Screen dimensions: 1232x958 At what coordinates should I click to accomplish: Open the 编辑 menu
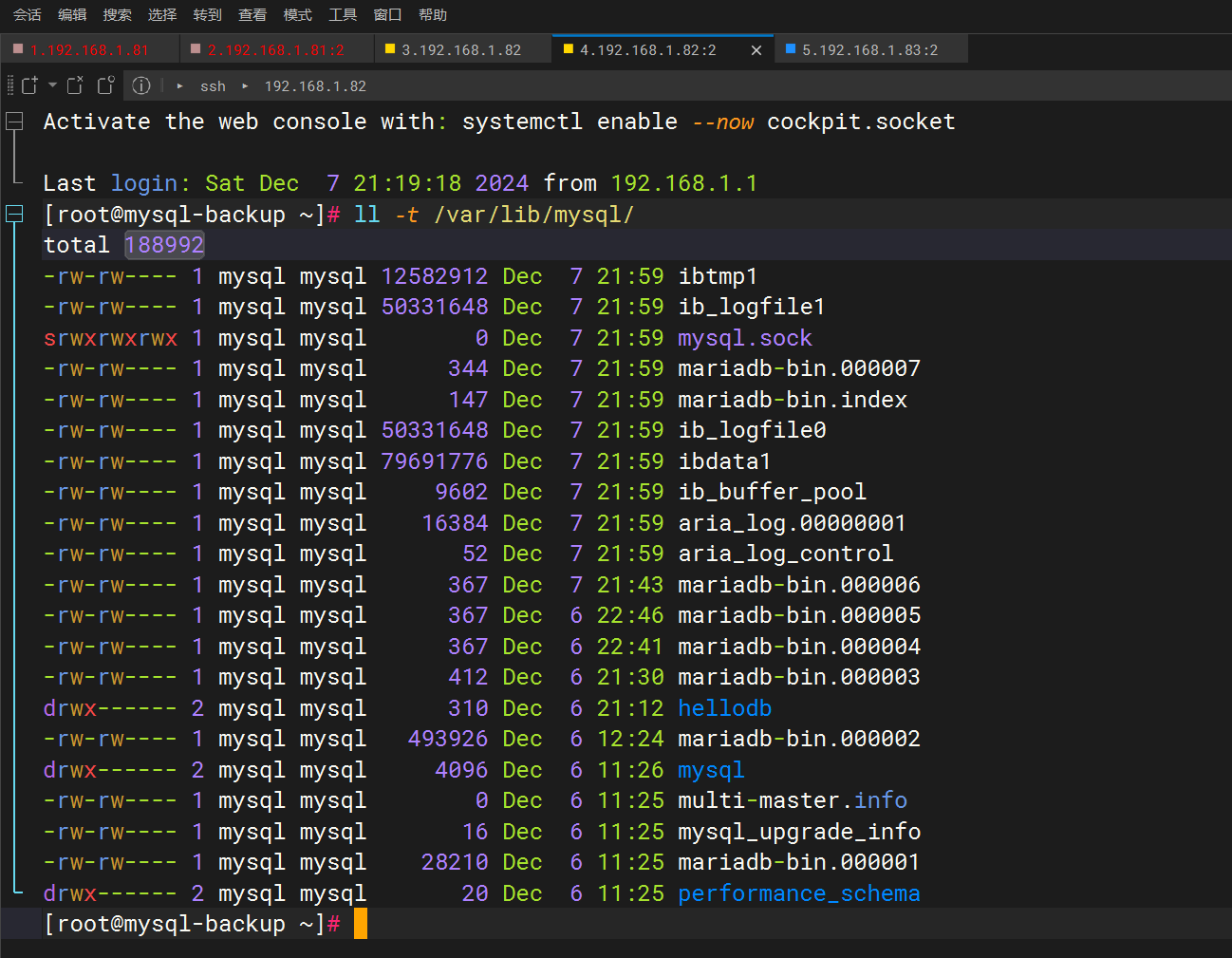click(72, 14)
